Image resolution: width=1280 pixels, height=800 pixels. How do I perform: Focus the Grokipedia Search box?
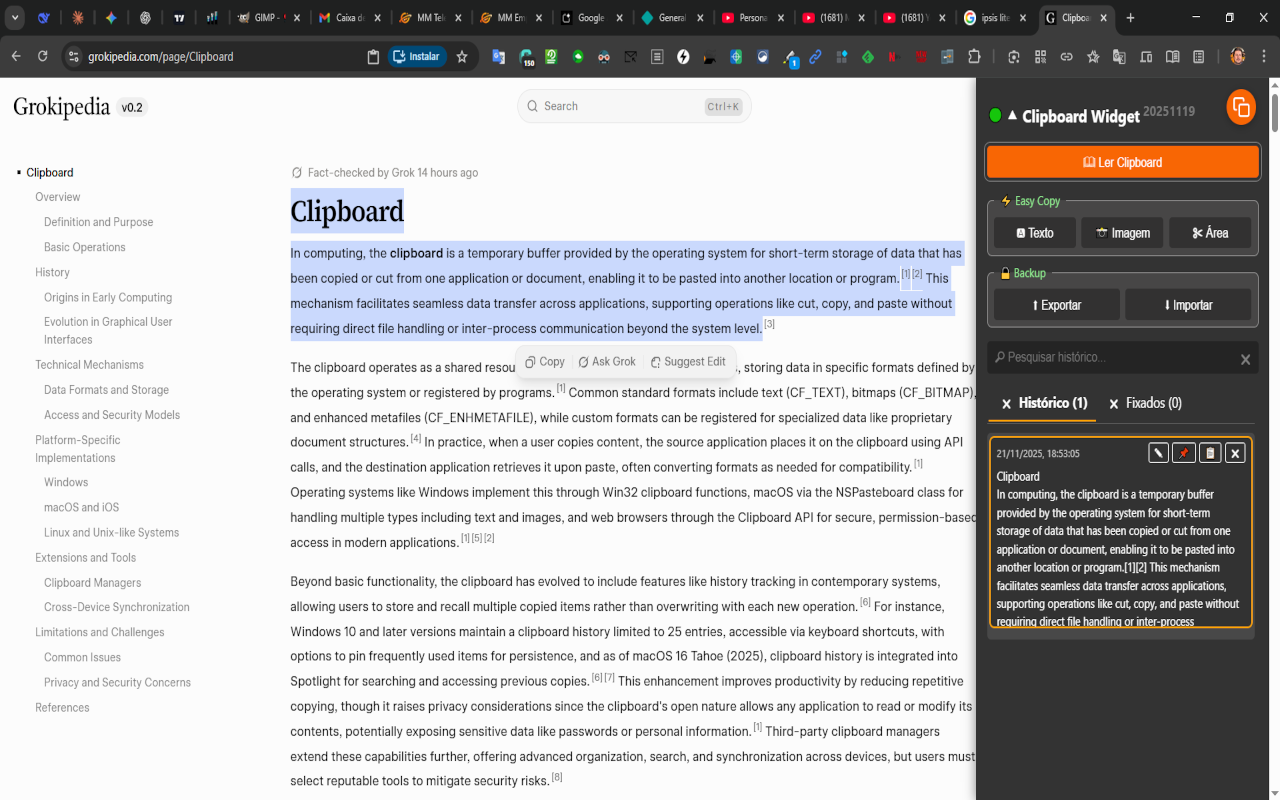pyautogui.click(x=634, y=106)
